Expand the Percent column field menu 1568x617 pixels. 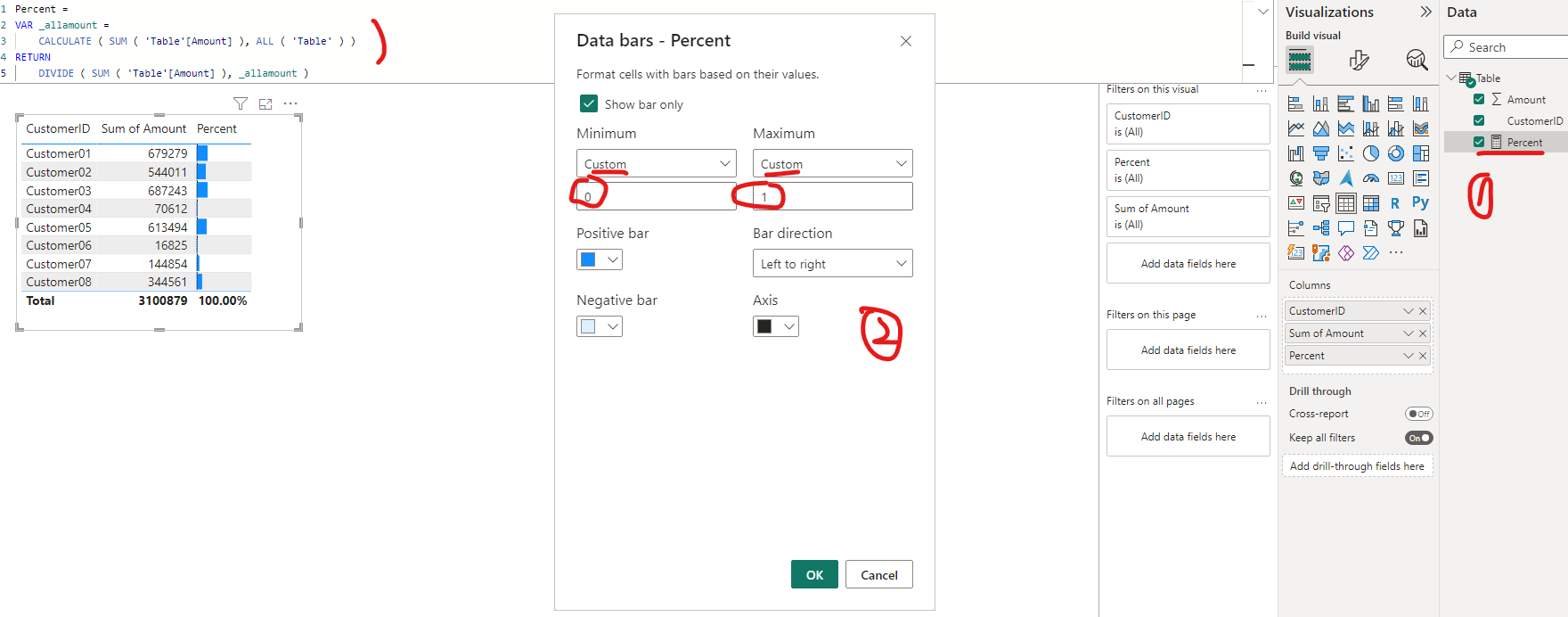pos(1409,356)
